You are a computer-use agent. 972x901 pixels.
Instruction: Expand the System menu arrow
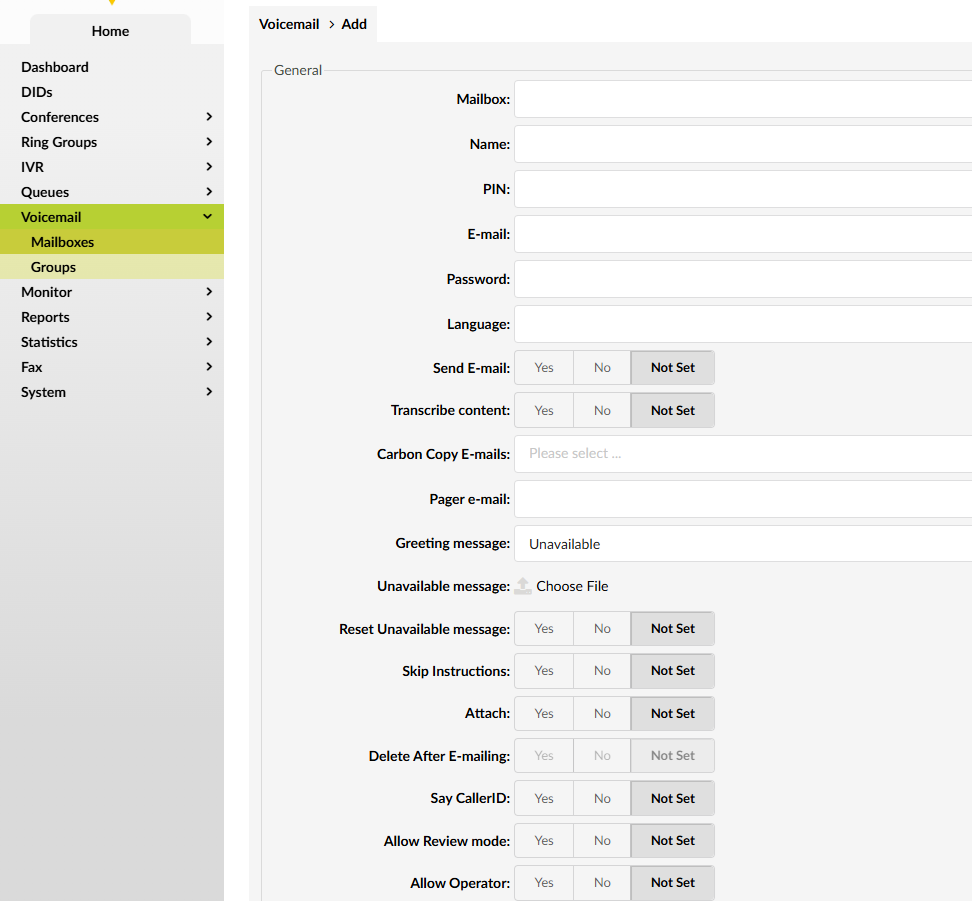(x=208, y=392)
